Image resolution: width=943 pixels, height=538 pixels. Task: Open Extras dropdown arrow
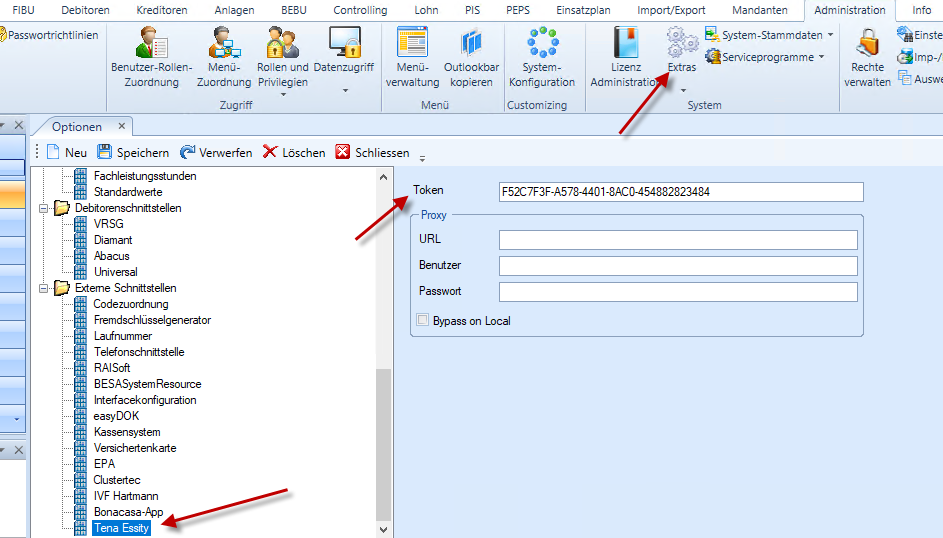[x=683, y=90]
